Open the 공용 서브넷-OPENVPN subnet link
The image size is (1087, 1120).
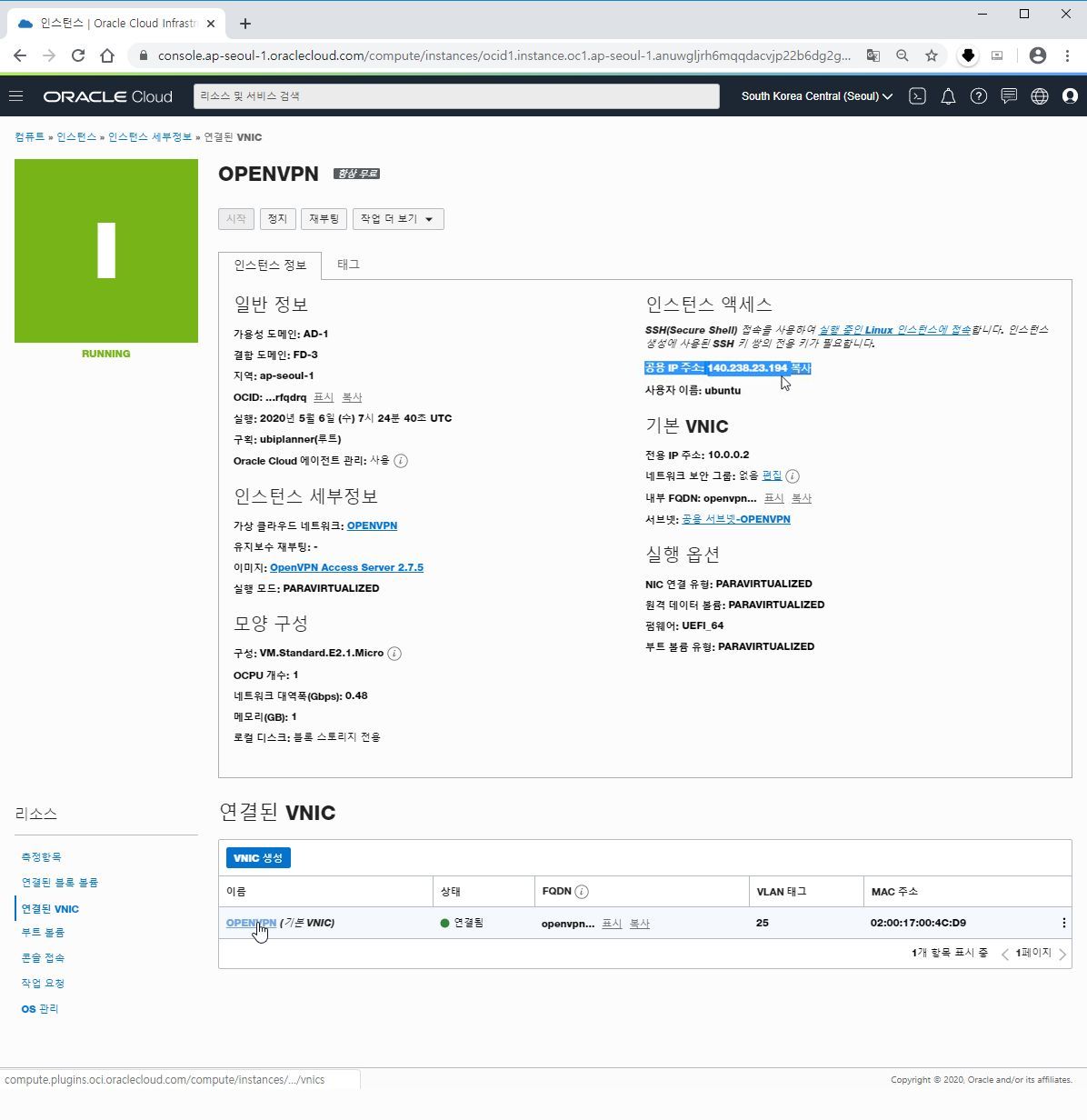(736, 519)
